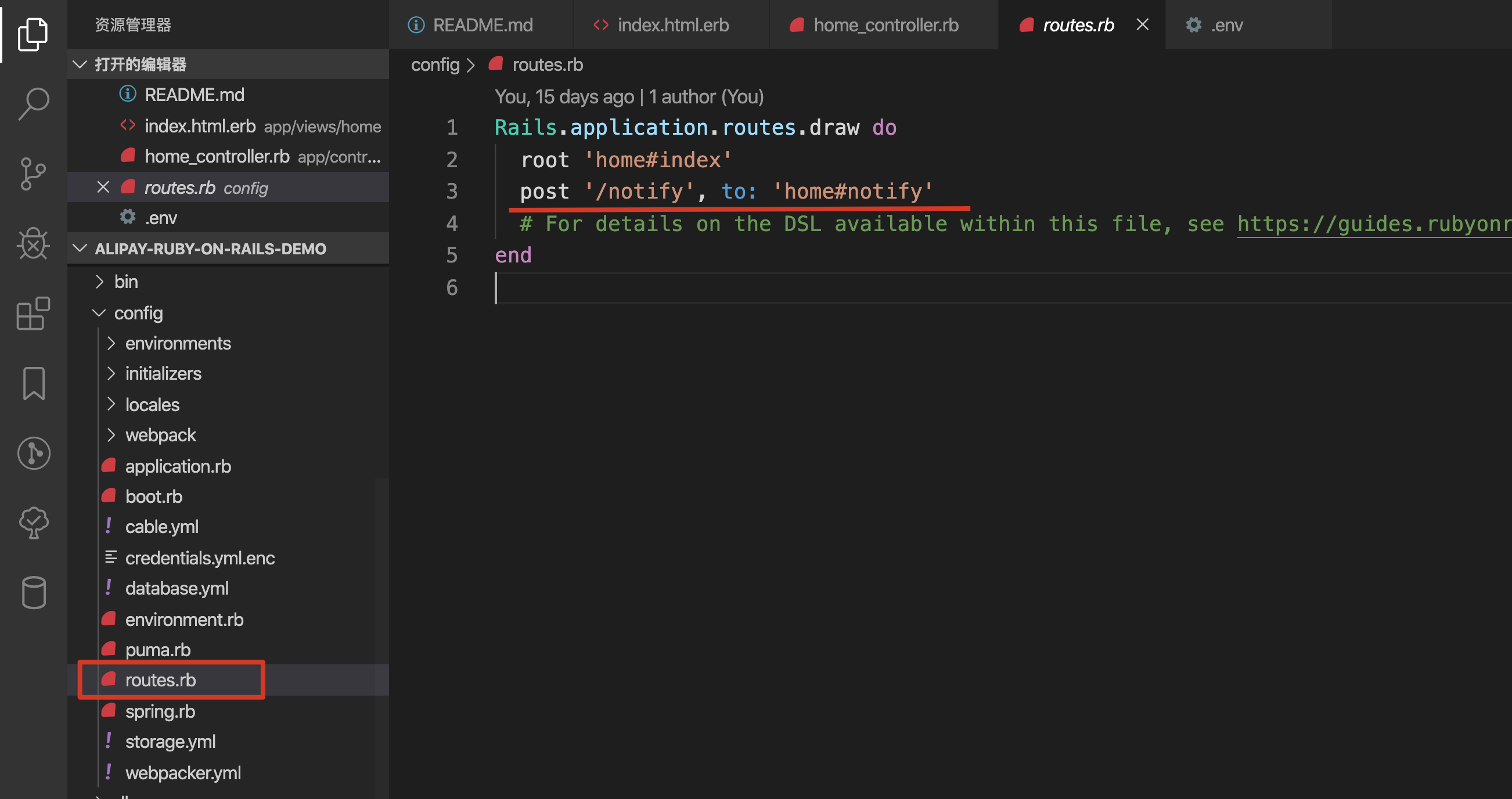Close the routes.rb editor tab
The height and width of the screenshot is (799, 1512).
coord(1142,24)
